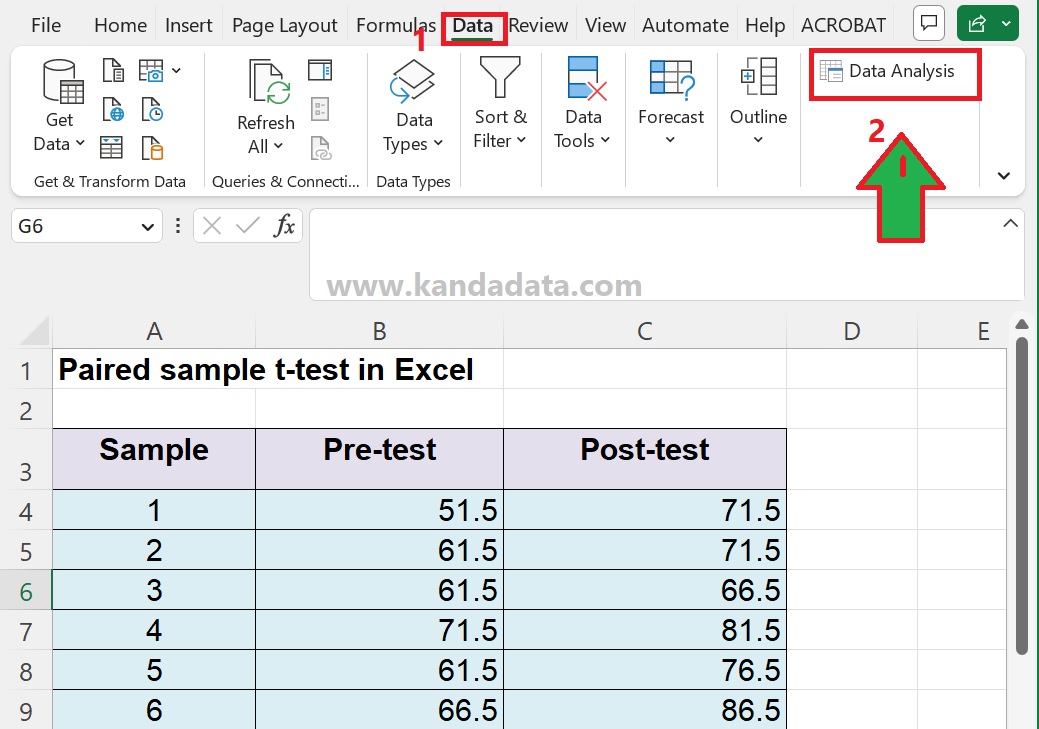Click the Select All corner triangle

(x=34, y=331)
